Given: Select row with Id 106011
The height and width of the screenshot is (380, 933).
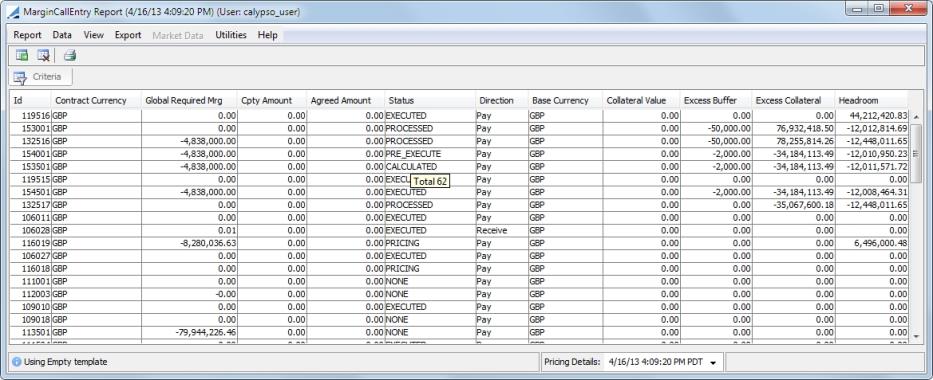Looking at the screenshot, I should coord(459,218).
